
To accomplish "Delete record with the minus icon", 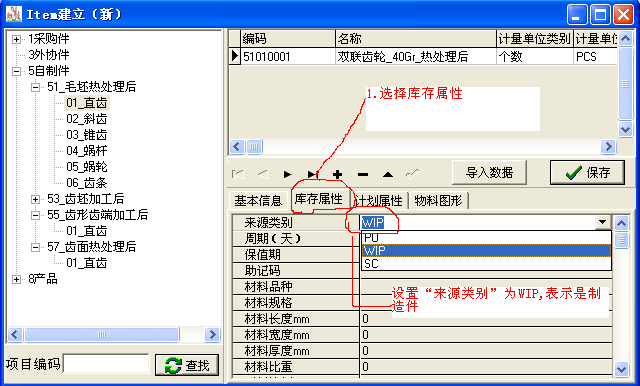I will click(x=362, y=175).
